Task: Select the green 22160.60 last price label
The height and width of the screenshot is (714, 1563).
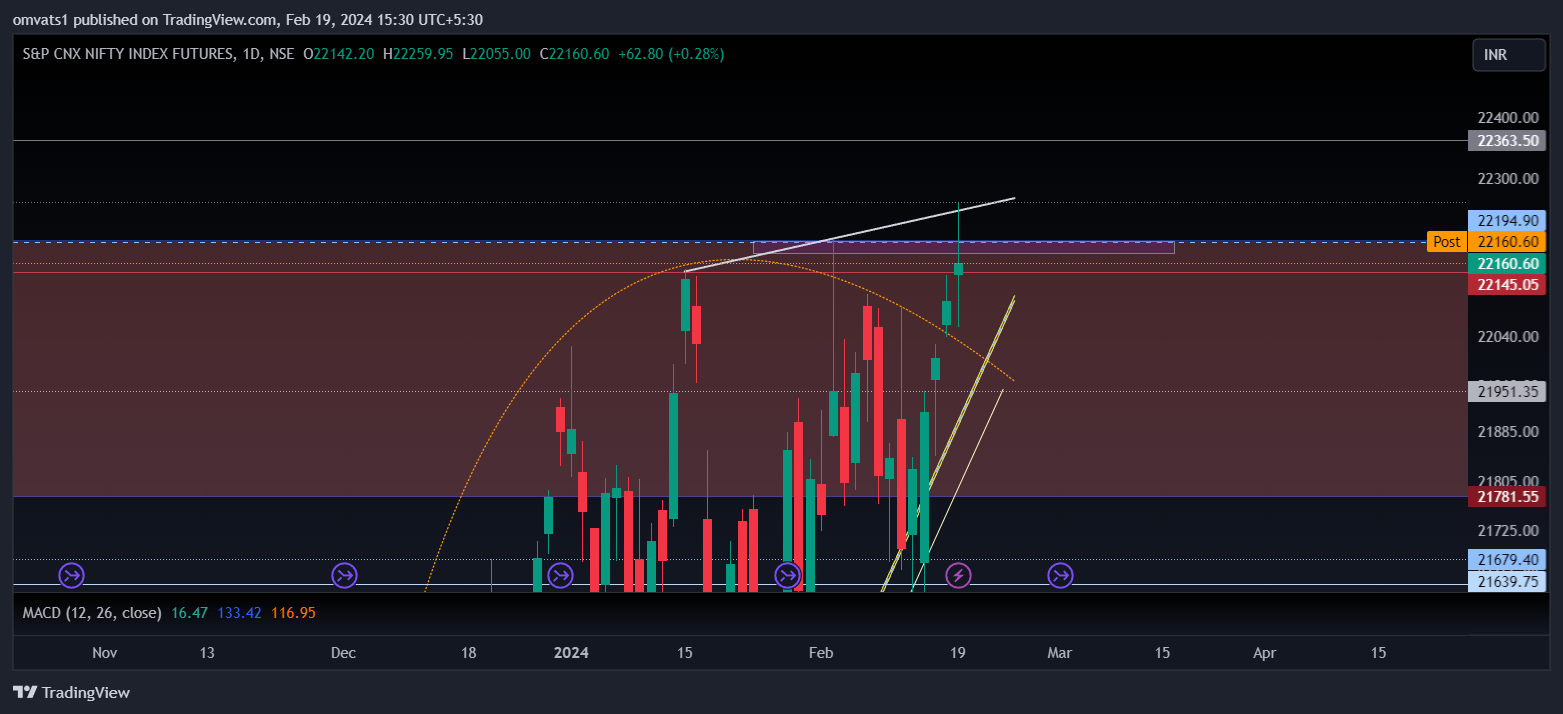Action: [1506, 263]
